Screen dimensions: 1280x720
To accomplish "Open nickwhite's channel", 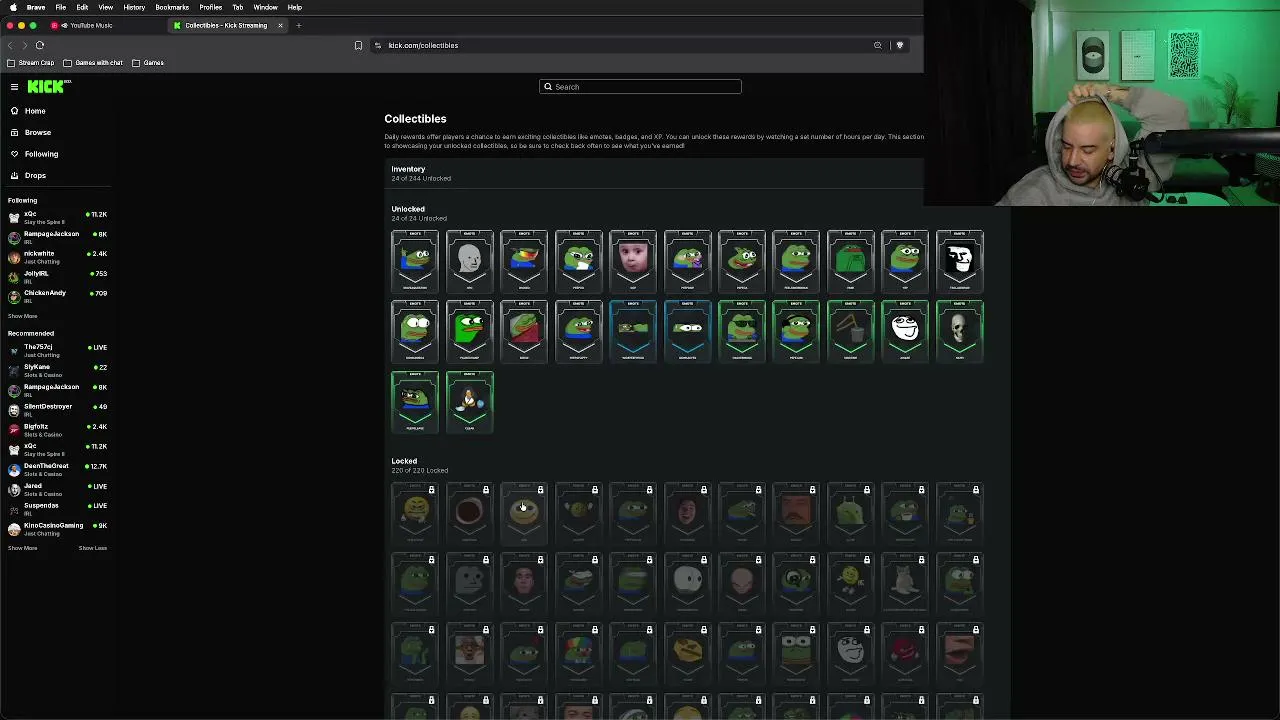I will pyautogui.click(x=57, y=257).
